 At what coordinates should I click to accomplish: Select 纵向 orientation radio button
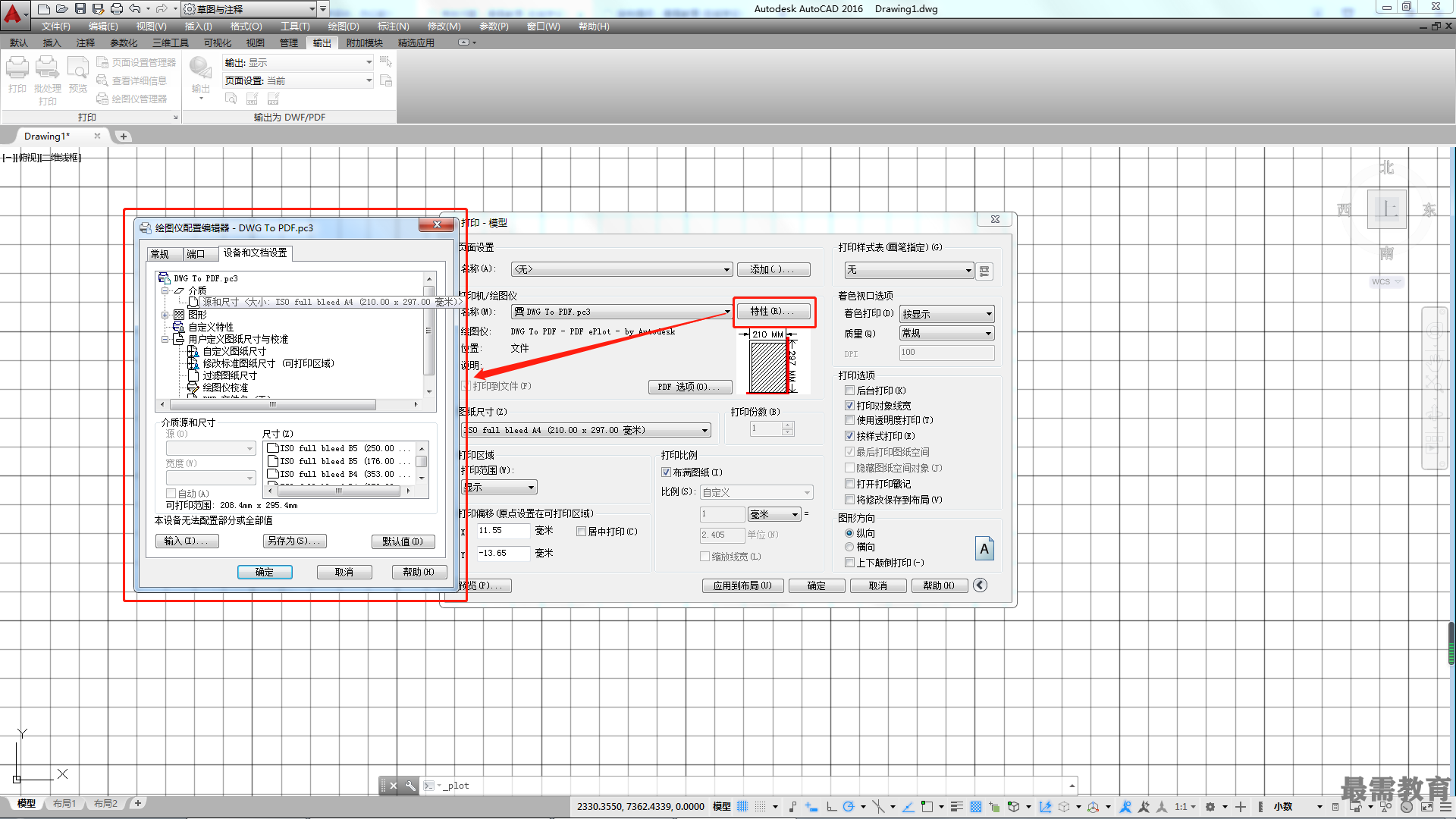(849, 533)
